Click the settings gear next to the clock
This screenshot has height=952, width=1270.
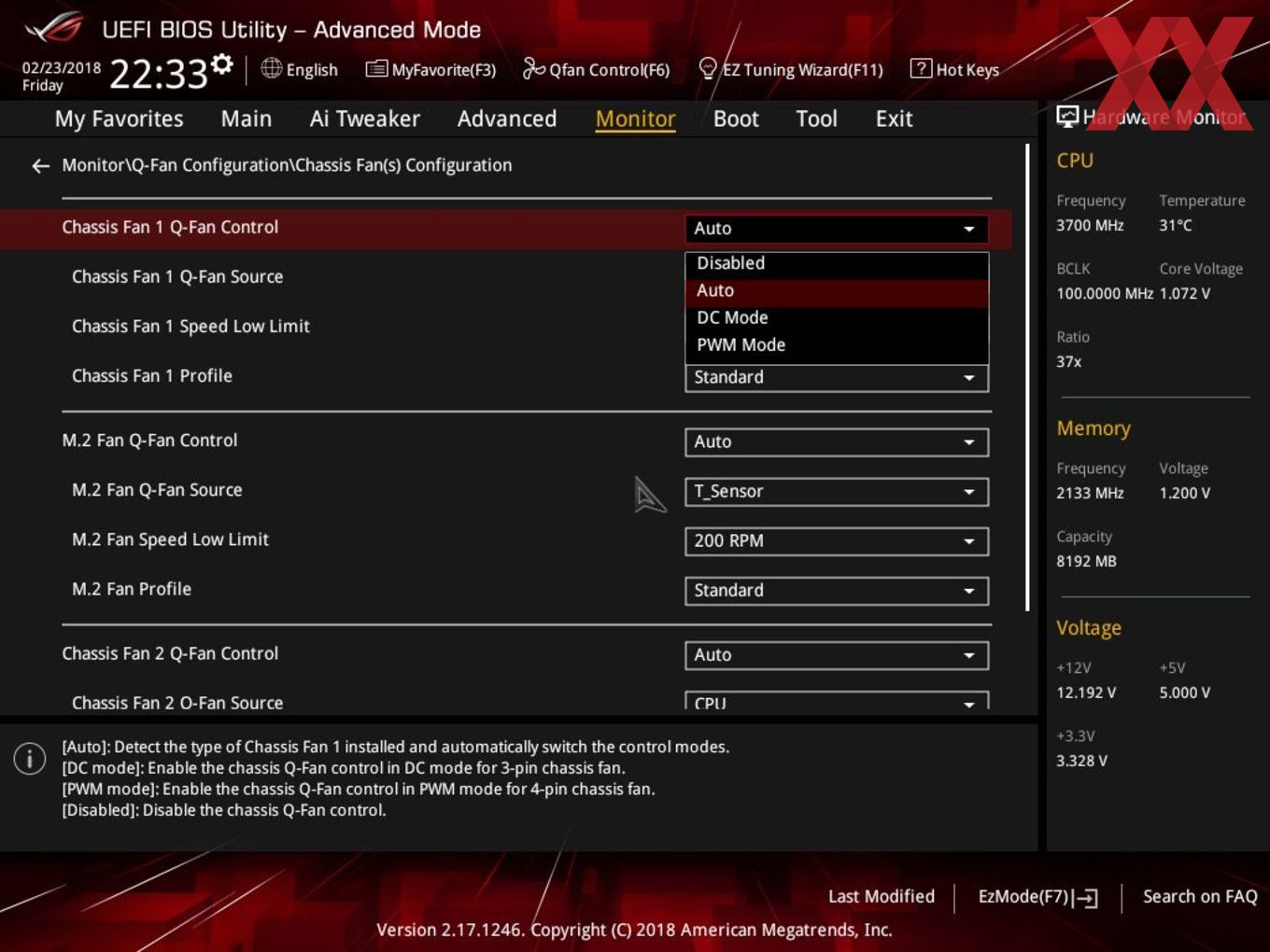coord(222,64)
